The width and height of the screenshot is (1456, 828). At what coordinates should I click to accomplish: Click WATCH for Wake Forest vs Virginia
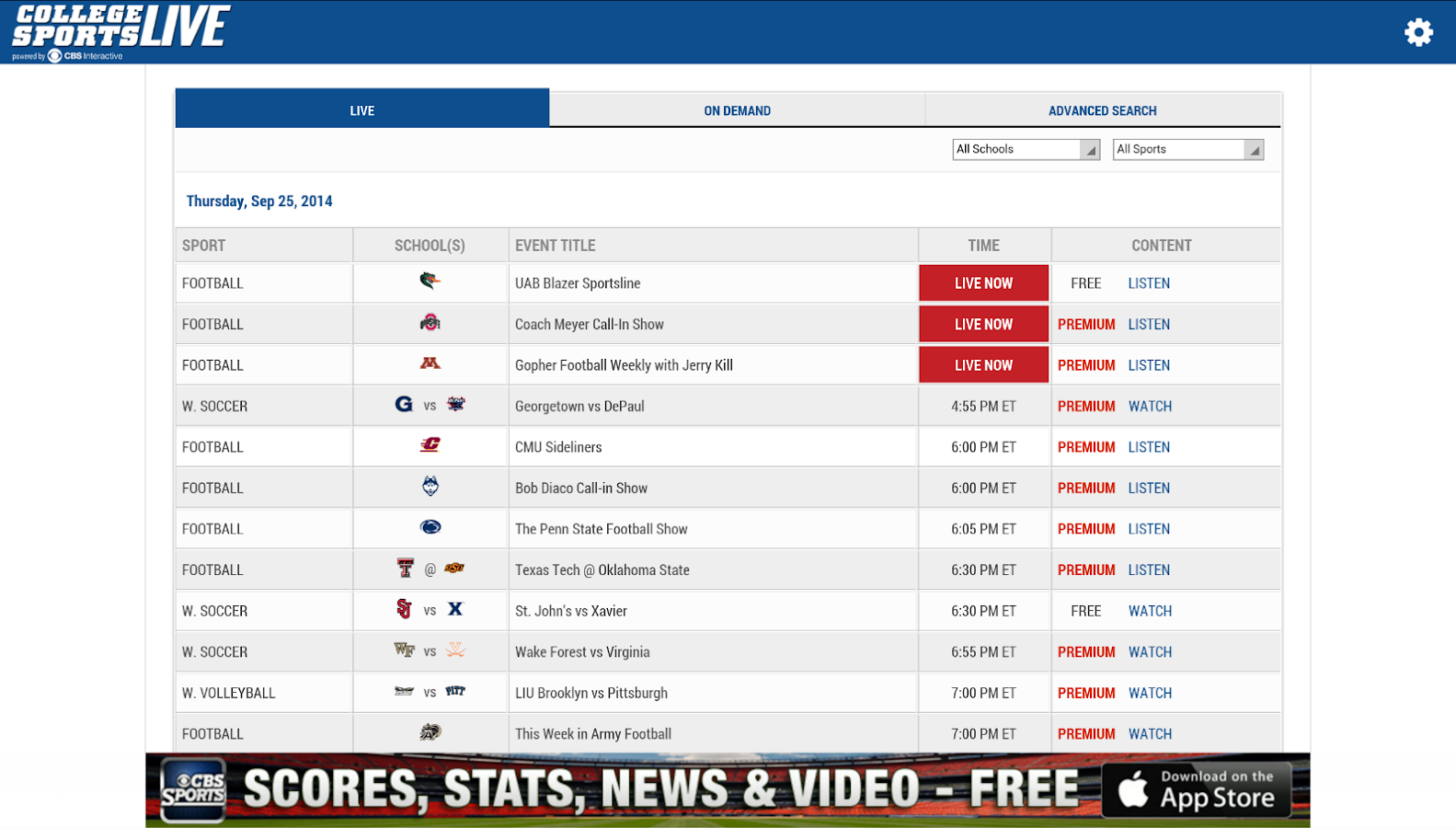coord(1150,651)
